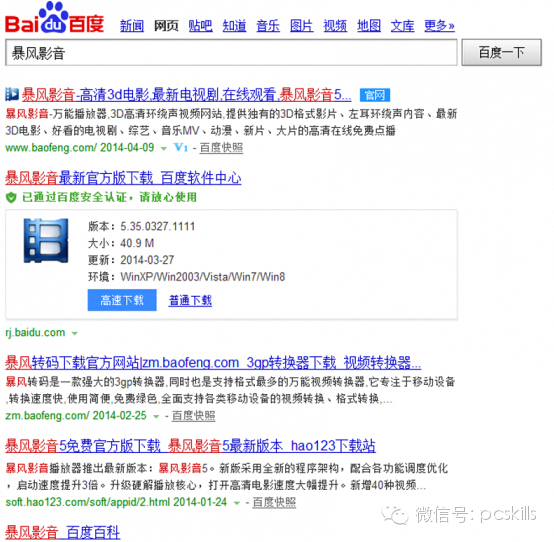Click environment text WinXP/Win2003/Vista/Win7/Win8

tap(203, 277)
